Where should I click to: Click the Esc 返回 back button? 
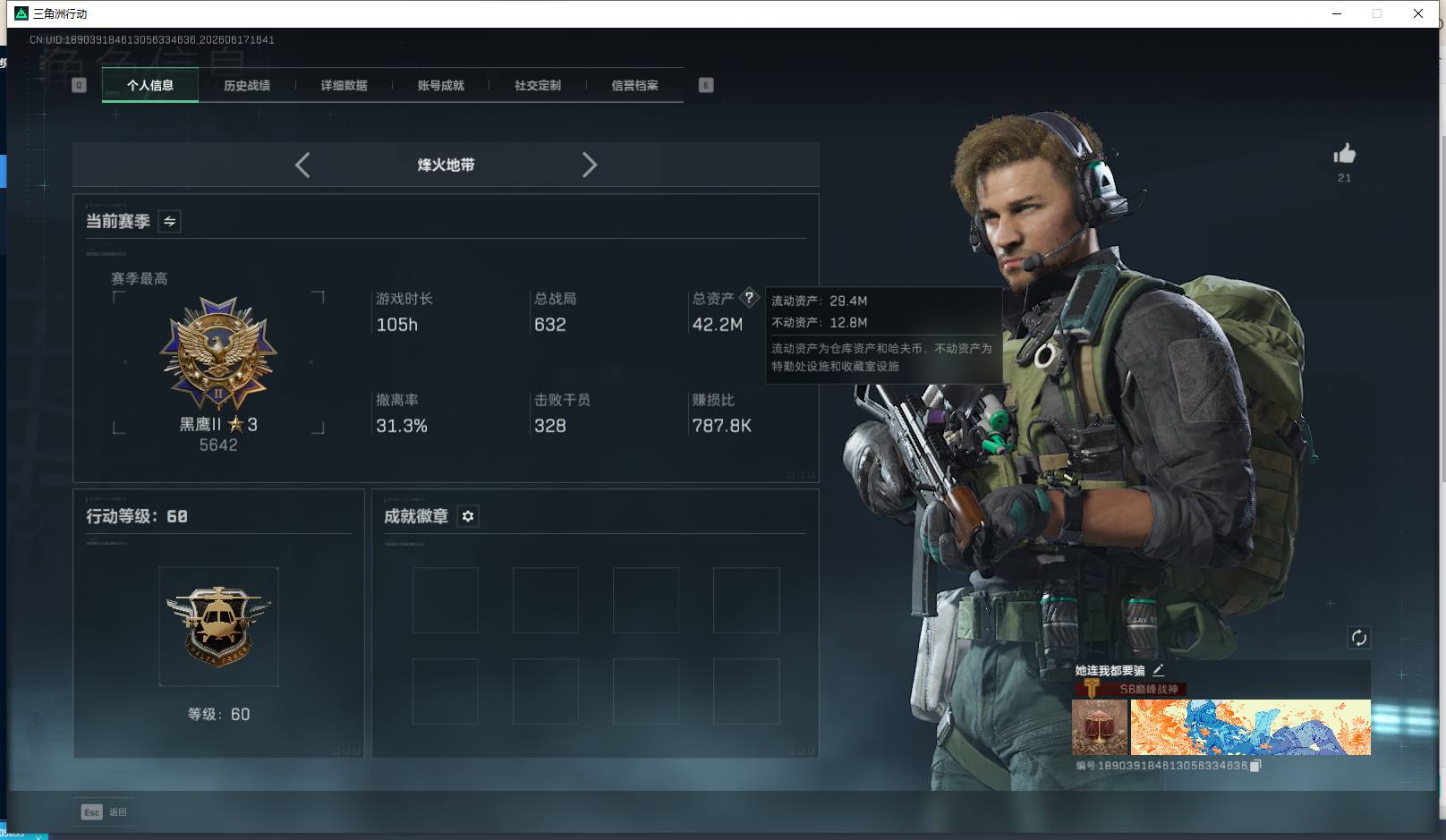(x=104, y=812)
